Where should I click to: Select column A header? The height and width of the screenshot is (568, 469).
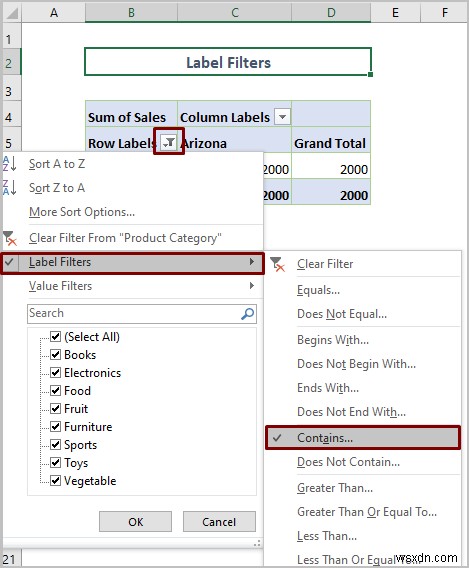(x=54, y=13)
